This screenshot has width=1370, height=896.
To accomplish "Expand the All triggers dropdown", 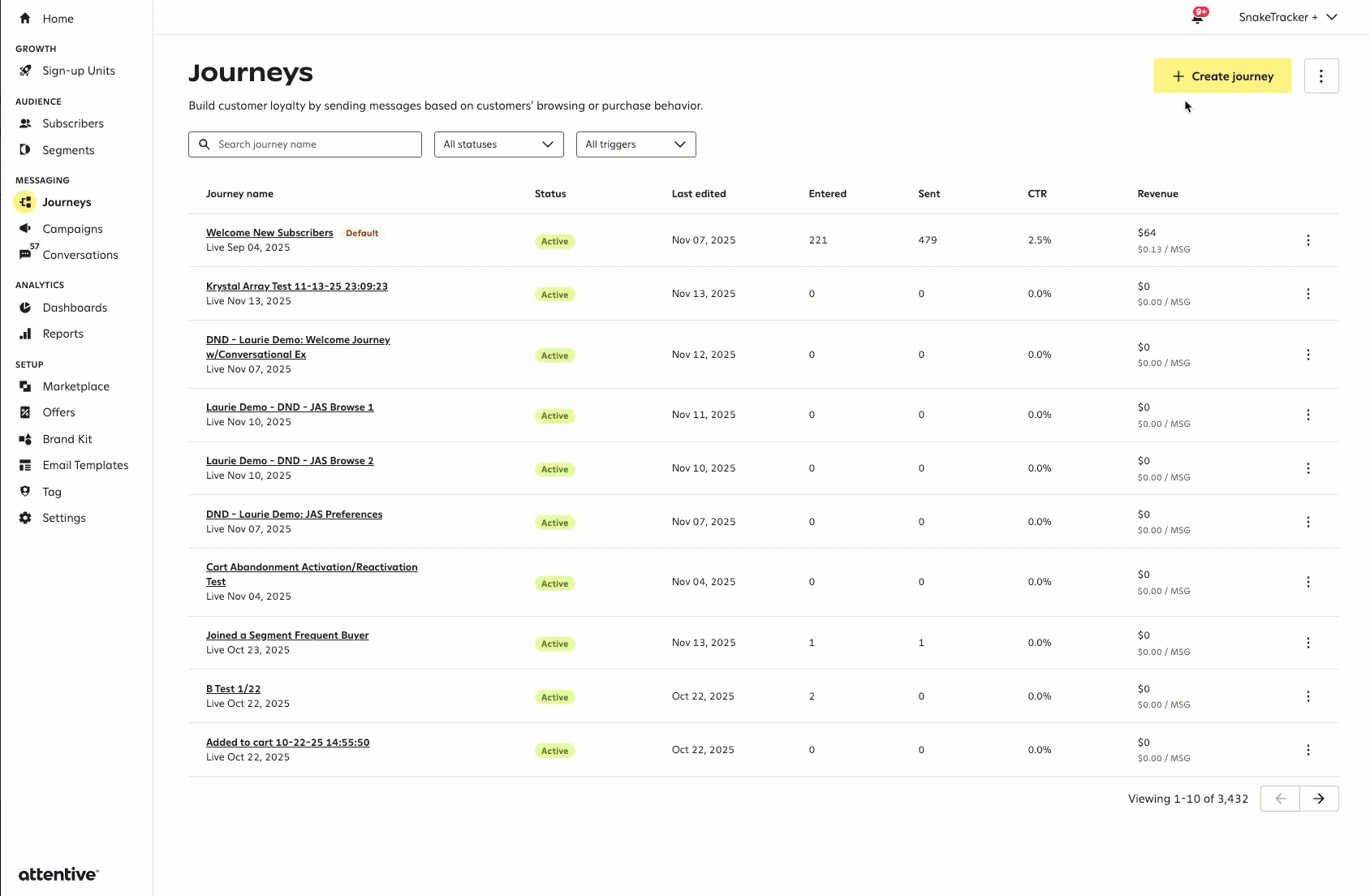I will click(x=635, y=144).
